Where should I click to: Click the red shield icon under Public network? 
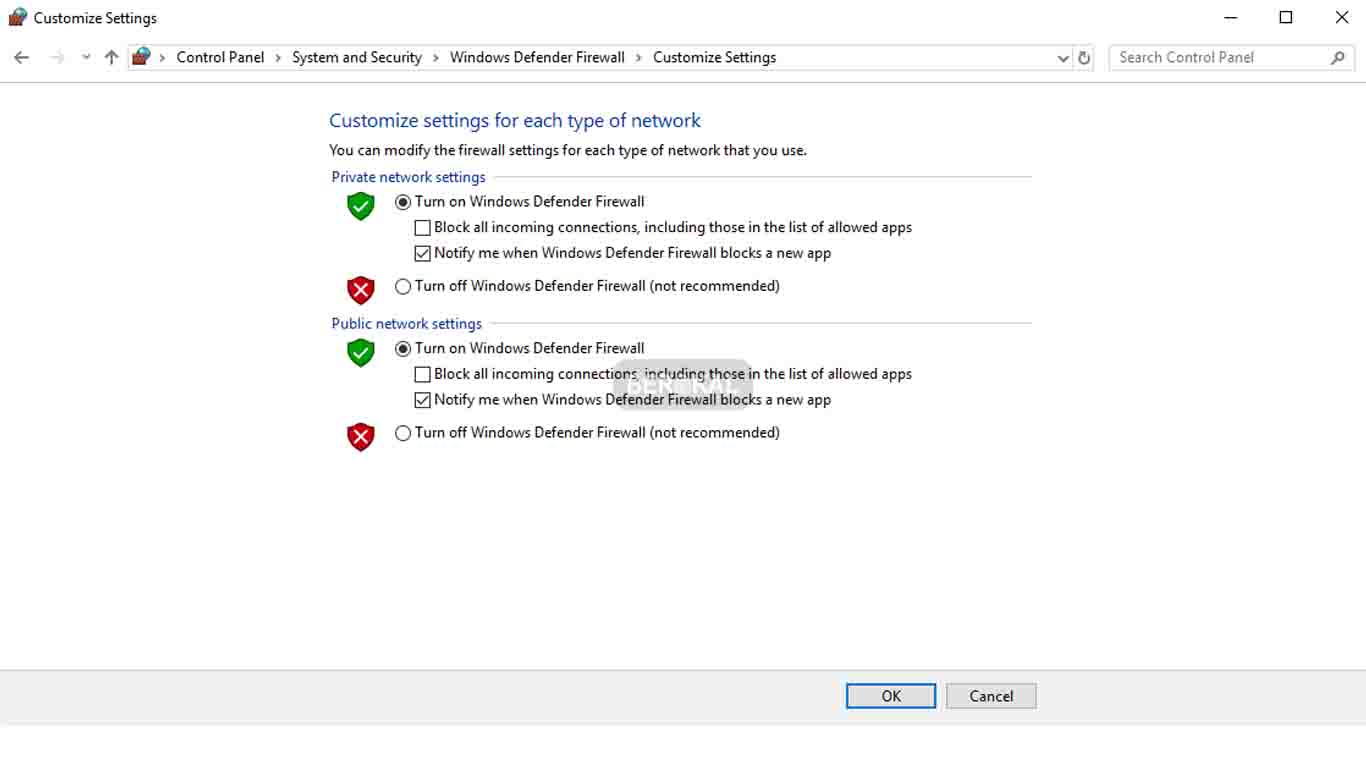tap(360, 436)
